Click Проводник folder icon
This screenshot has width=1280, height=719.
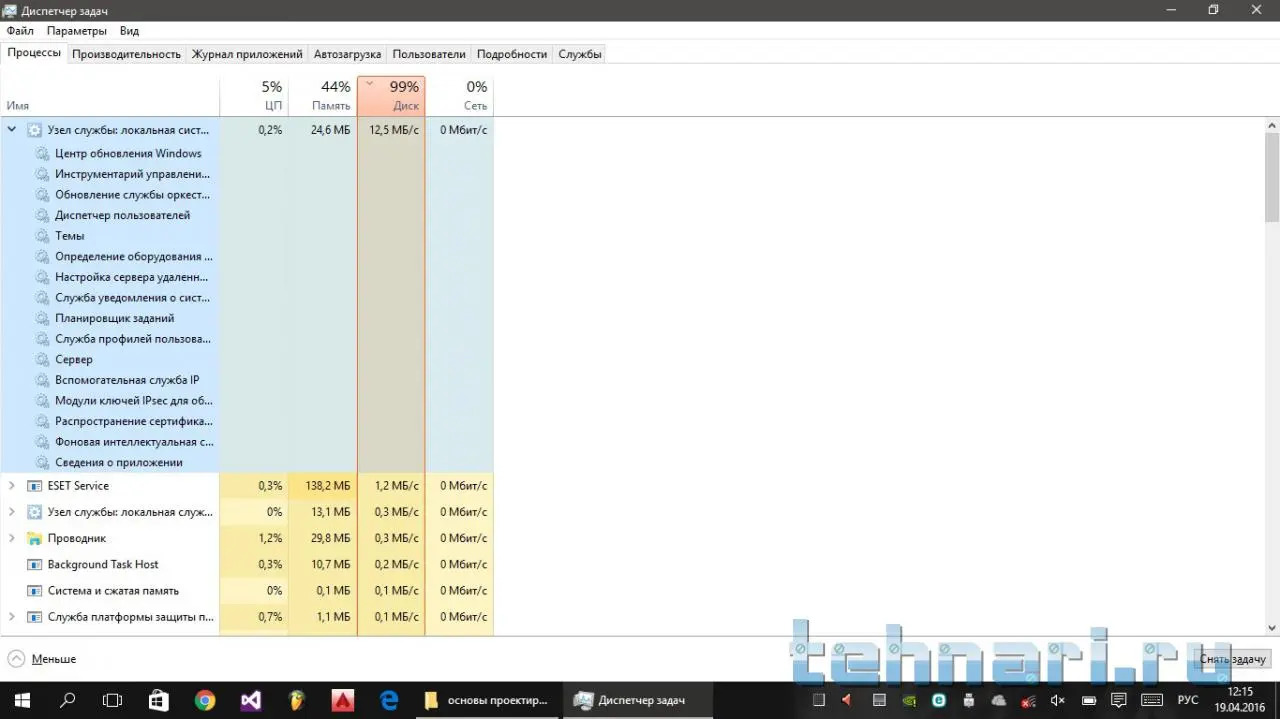coord(34,538)
